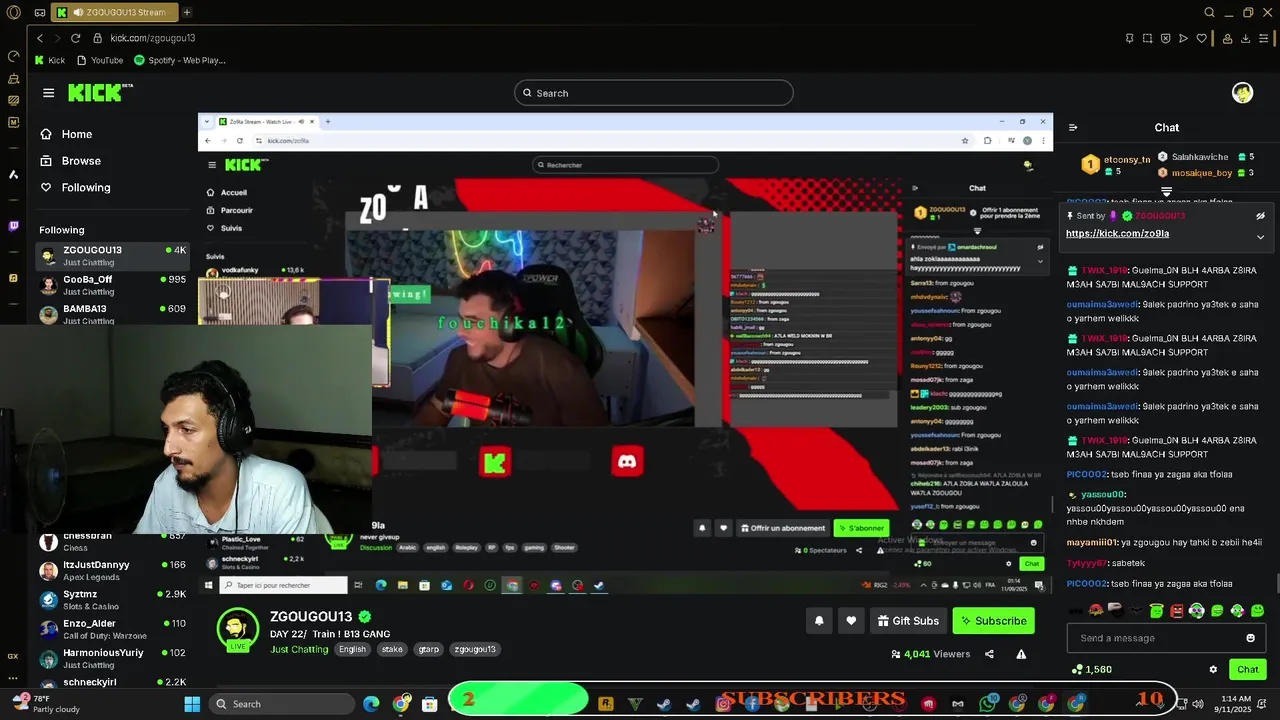The height and width of the screenshot is (720, 1280).
Task: Share the stream via share icon
Action: point(989,654)
